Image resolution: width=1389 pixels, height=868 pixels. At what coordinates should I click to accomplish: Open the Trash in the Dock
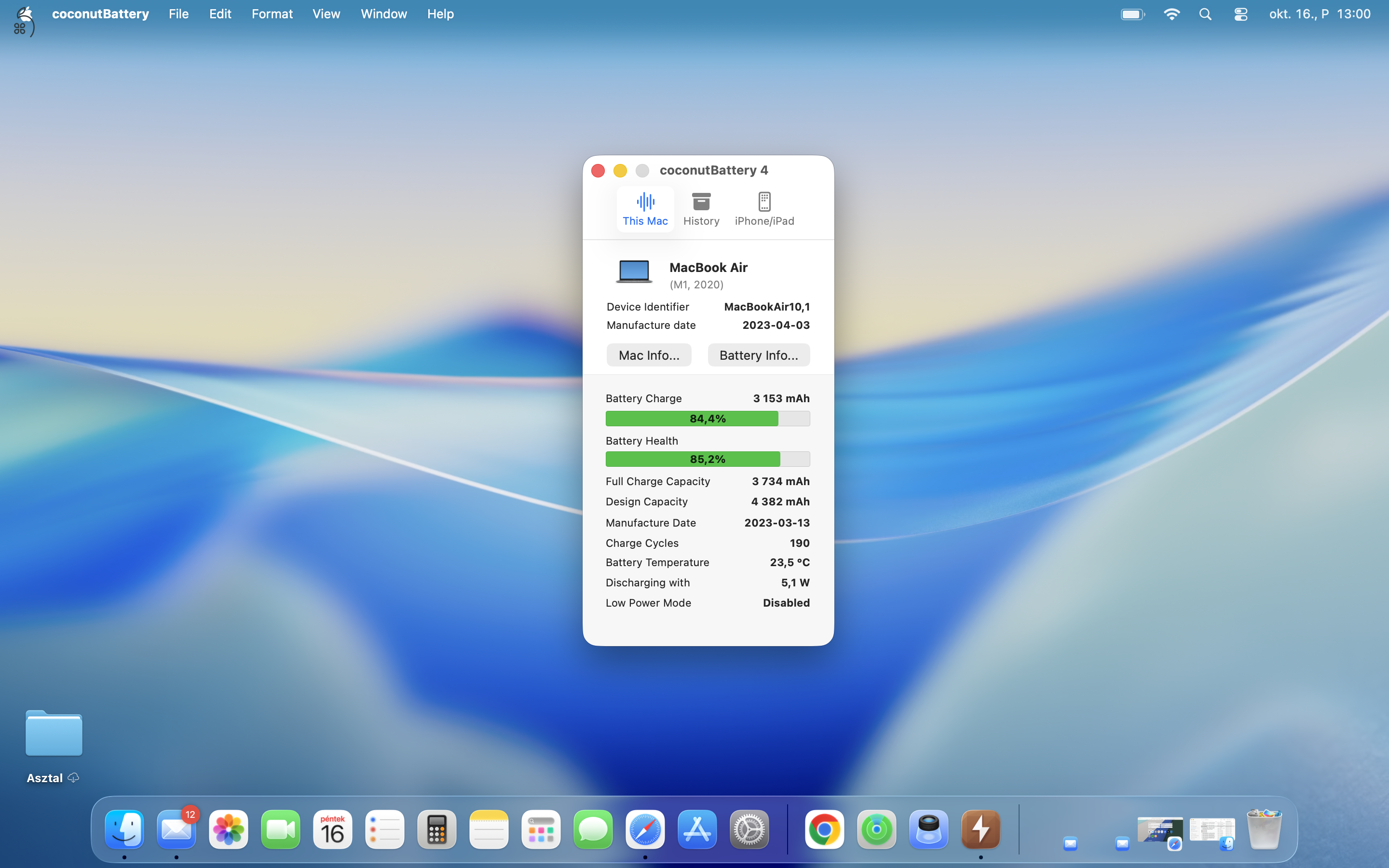click(x=1264, y=829)
